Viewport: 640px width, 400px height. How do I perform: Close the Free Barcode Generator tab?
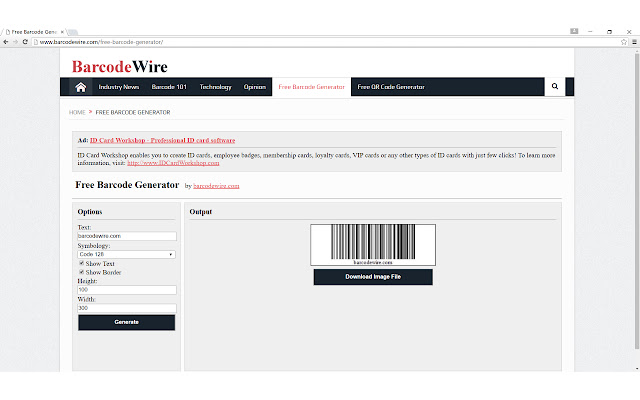pos(62,32)
